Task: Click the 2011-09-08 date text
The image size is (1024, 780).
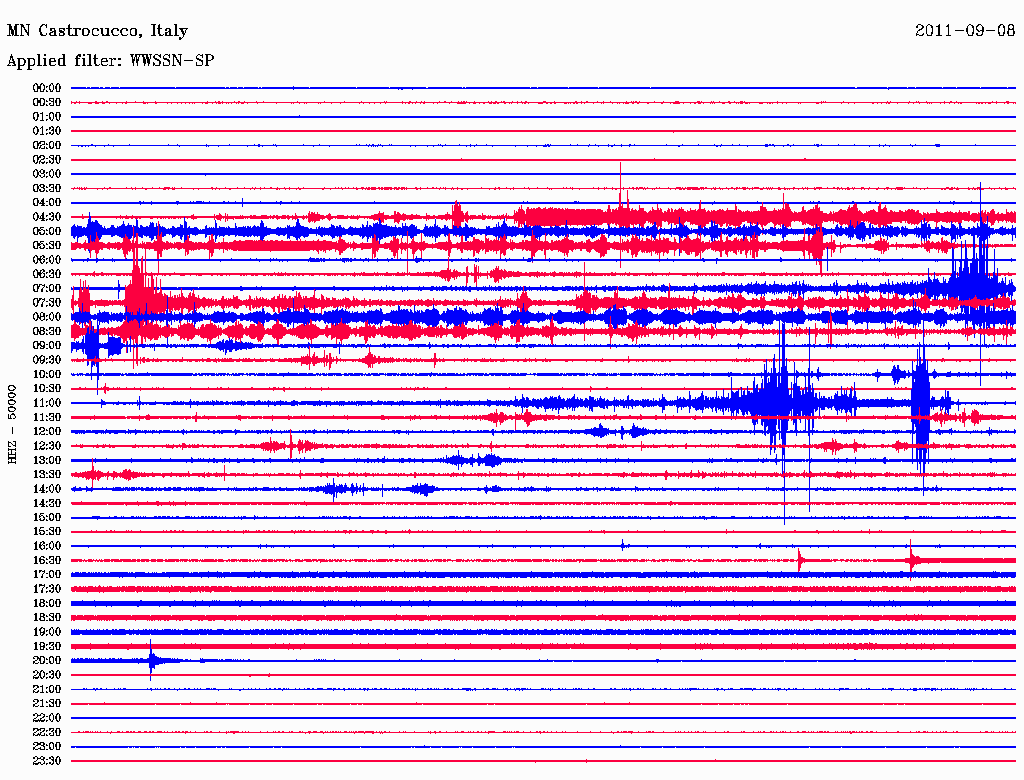Action: [965, 30]
